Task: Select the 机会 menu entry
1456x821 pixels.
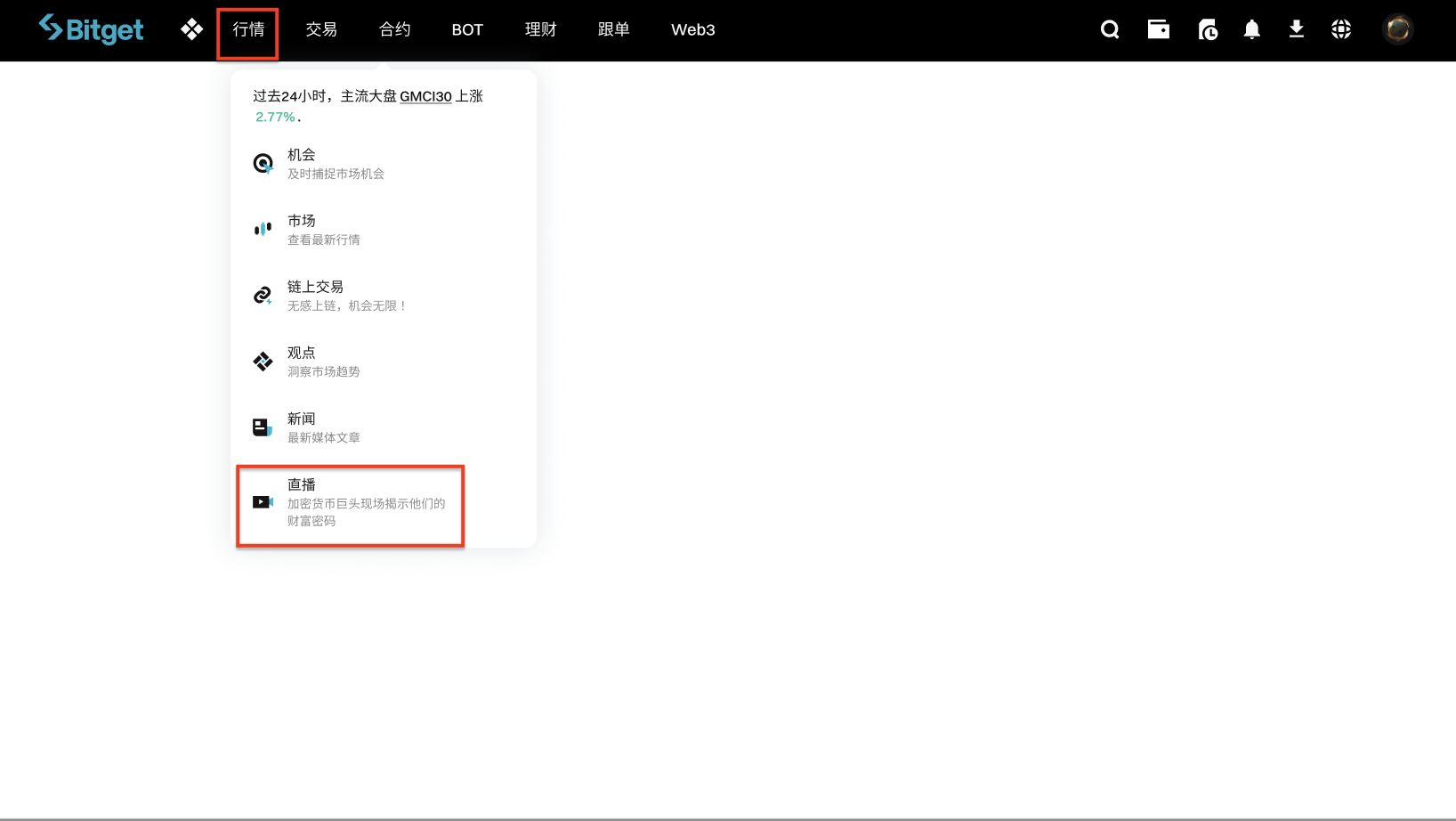Action: [x=384, y=164]
